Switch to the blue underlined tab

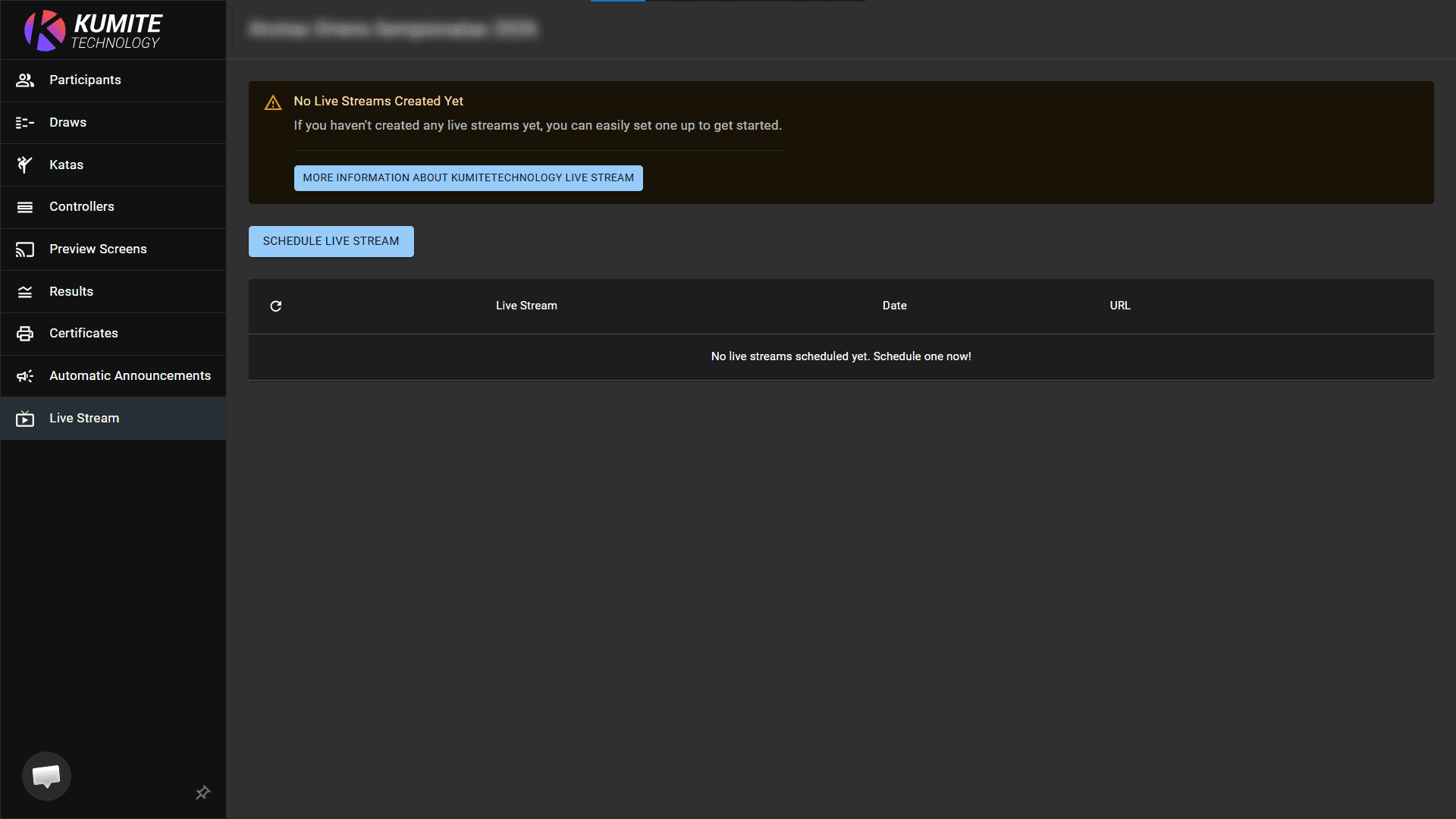617,2
